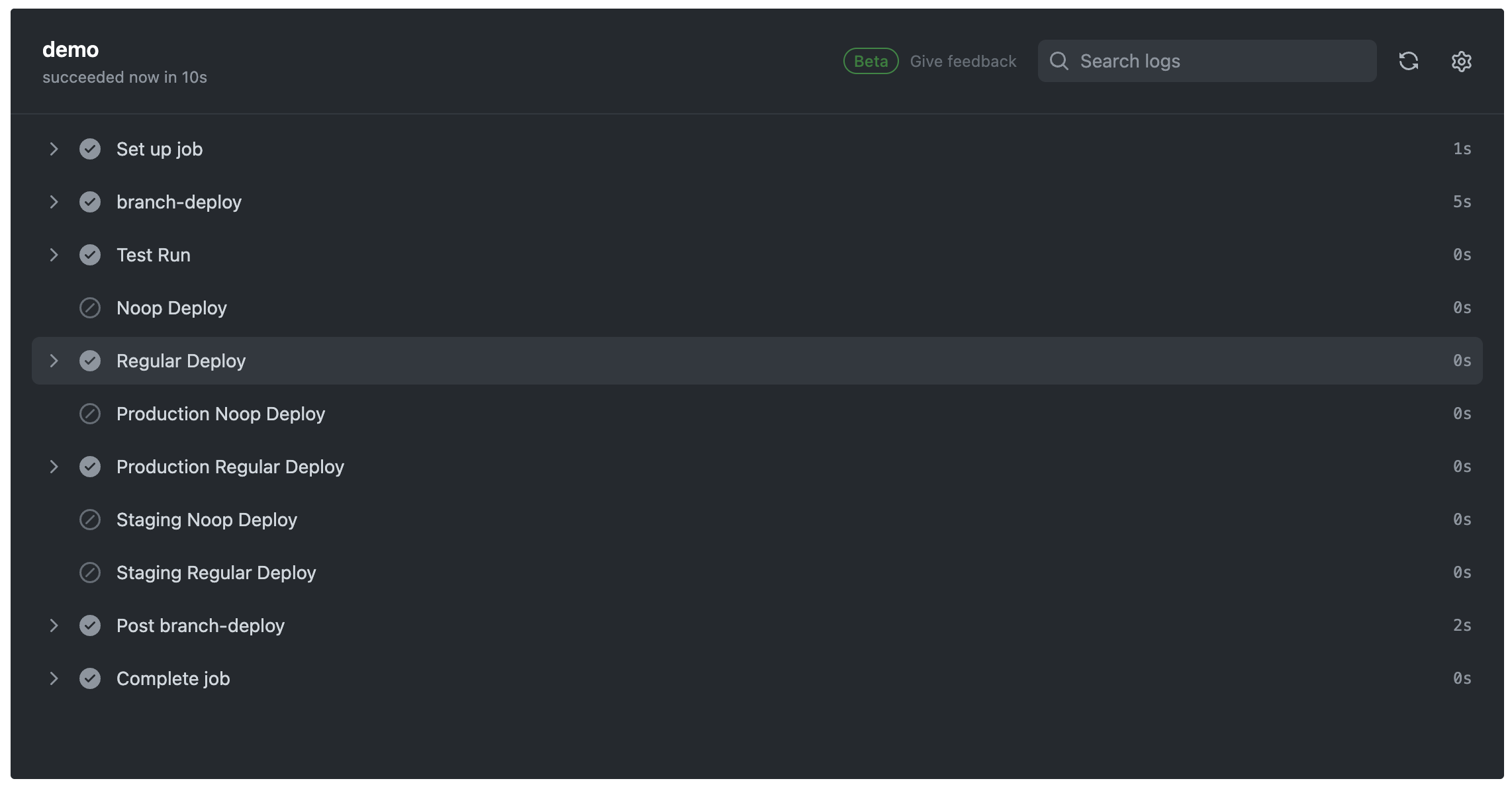Click the skipped icon next to Noop Deploy
1512x785 pixels.
pyautogui.click(x=90, y=307)
